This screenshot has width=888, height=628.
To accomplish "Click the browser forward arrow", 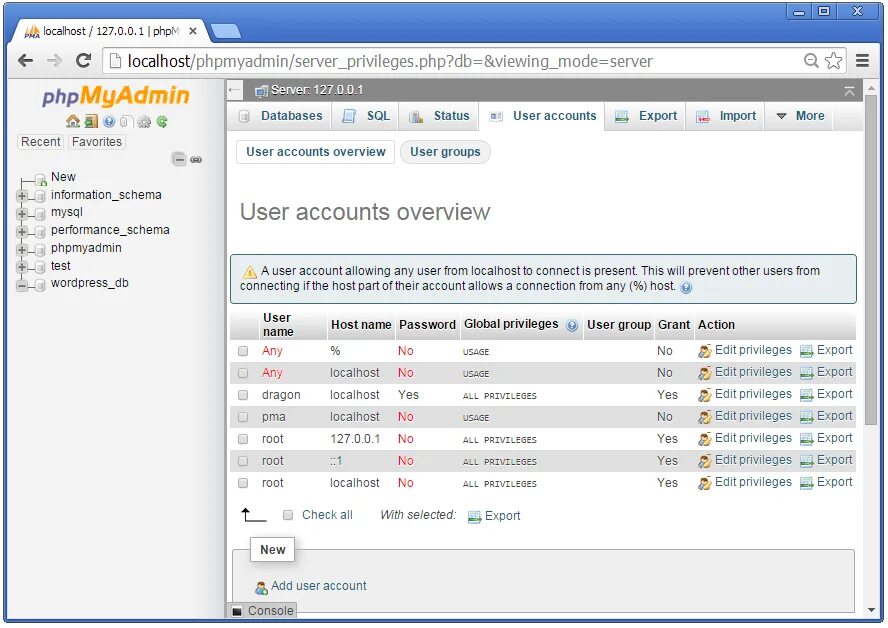I will 54,61.
